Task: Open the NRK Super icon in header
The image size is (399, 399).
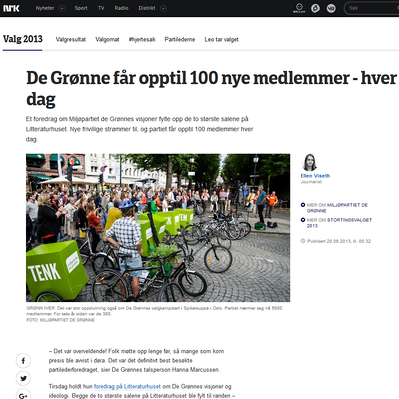Action: [299, 8]
